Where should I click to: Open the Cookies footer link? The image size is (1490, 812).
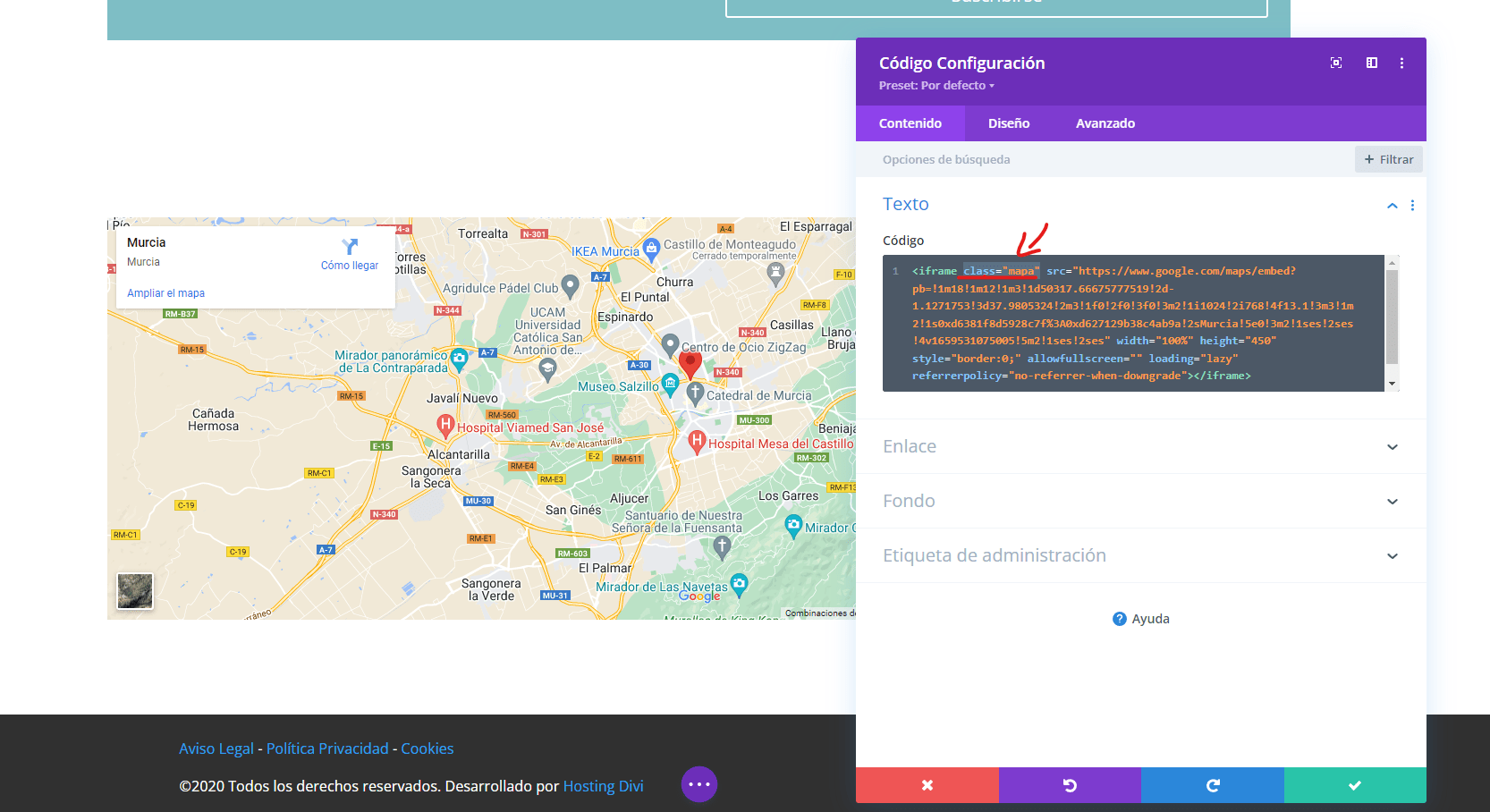click(428, 749)
